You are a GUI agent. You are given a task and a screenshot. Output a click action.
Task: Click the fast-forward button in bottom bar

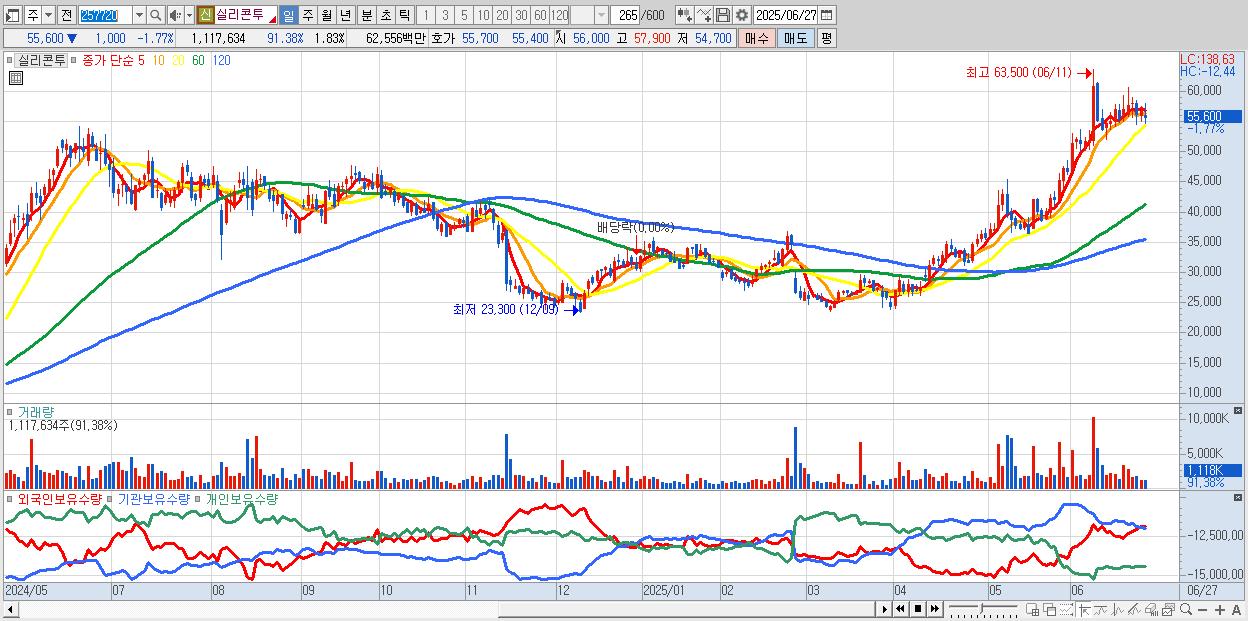[934, 609]
